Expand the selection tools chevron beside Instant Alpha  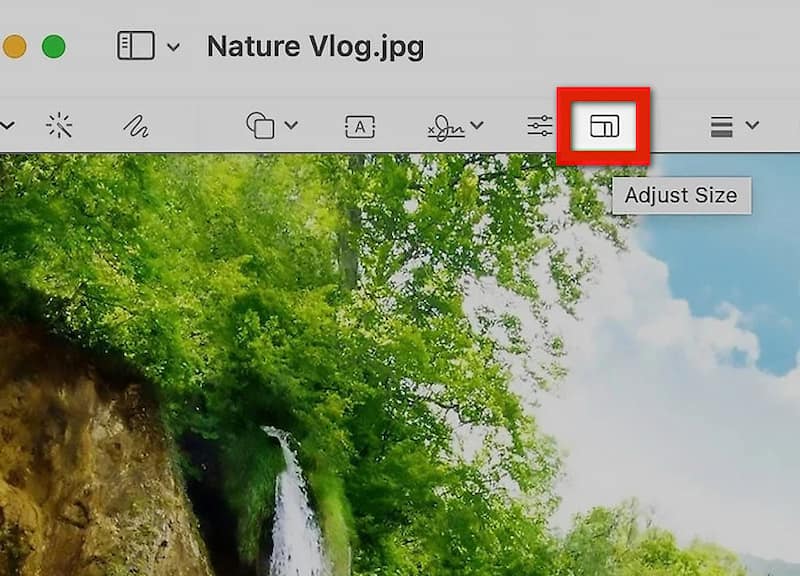7,125
